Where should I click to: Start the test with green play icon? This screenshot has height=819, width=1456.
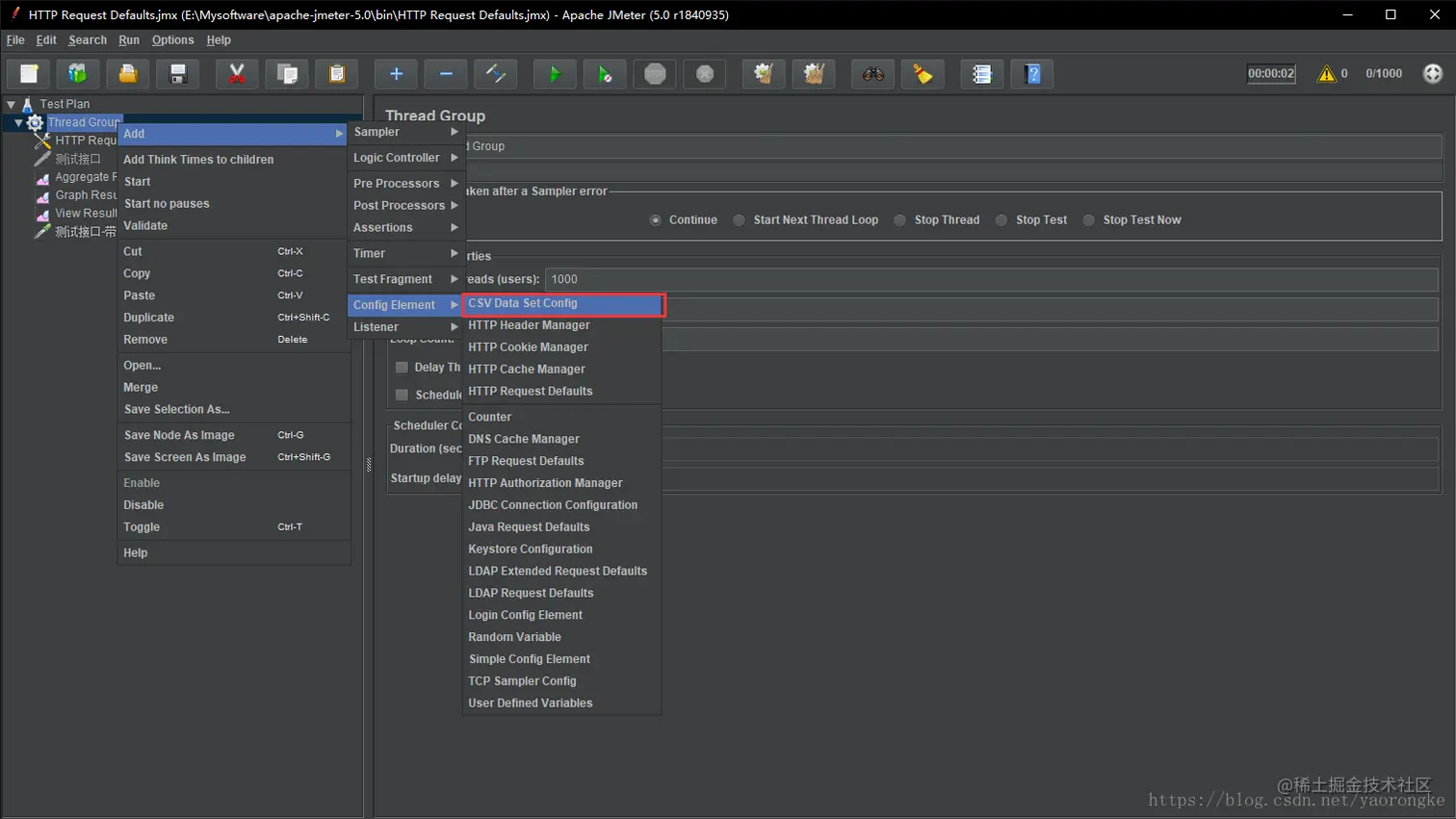coord(555,74)
